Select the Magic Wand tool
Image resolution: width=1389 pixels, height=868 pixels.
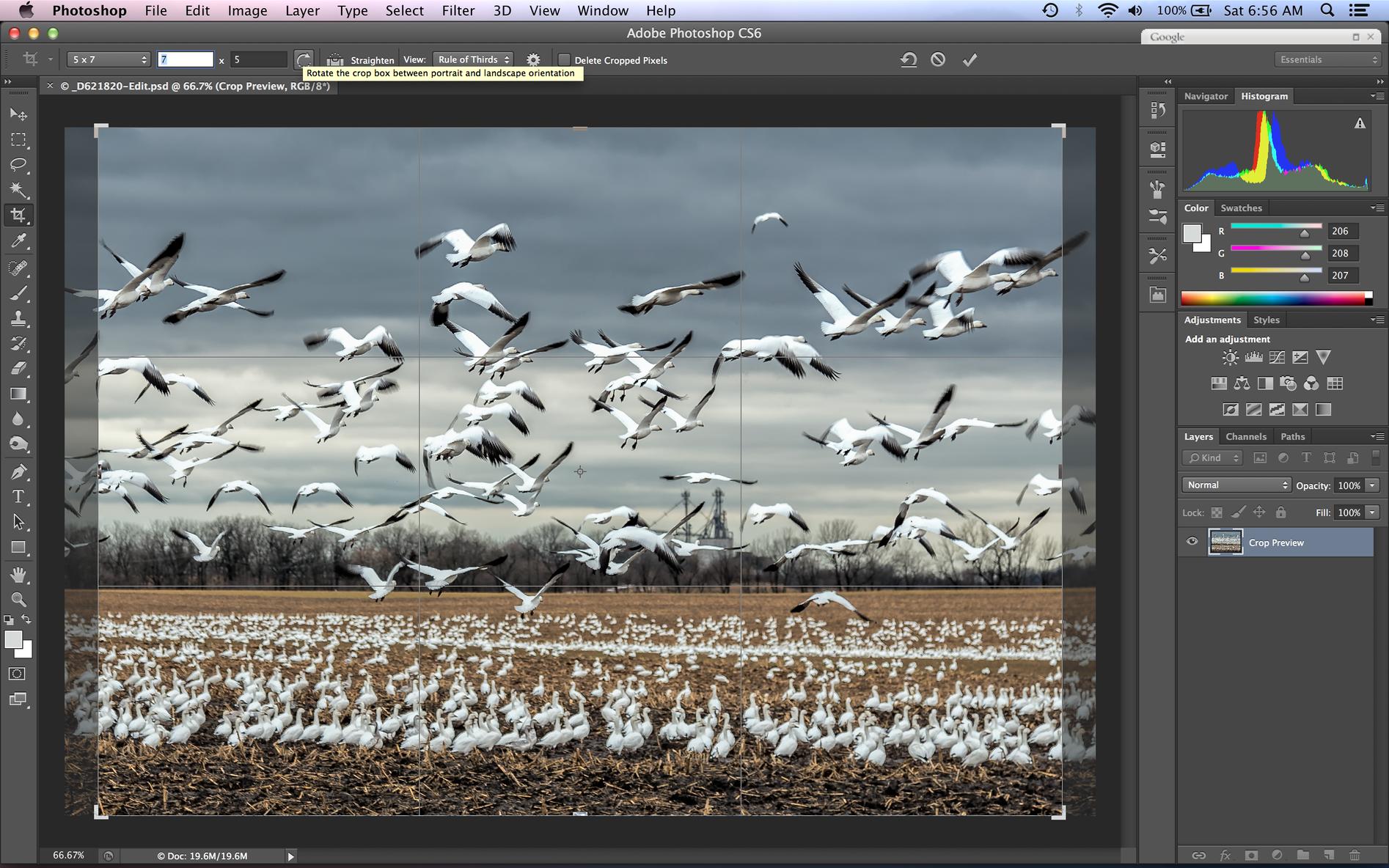pos(18,190)
